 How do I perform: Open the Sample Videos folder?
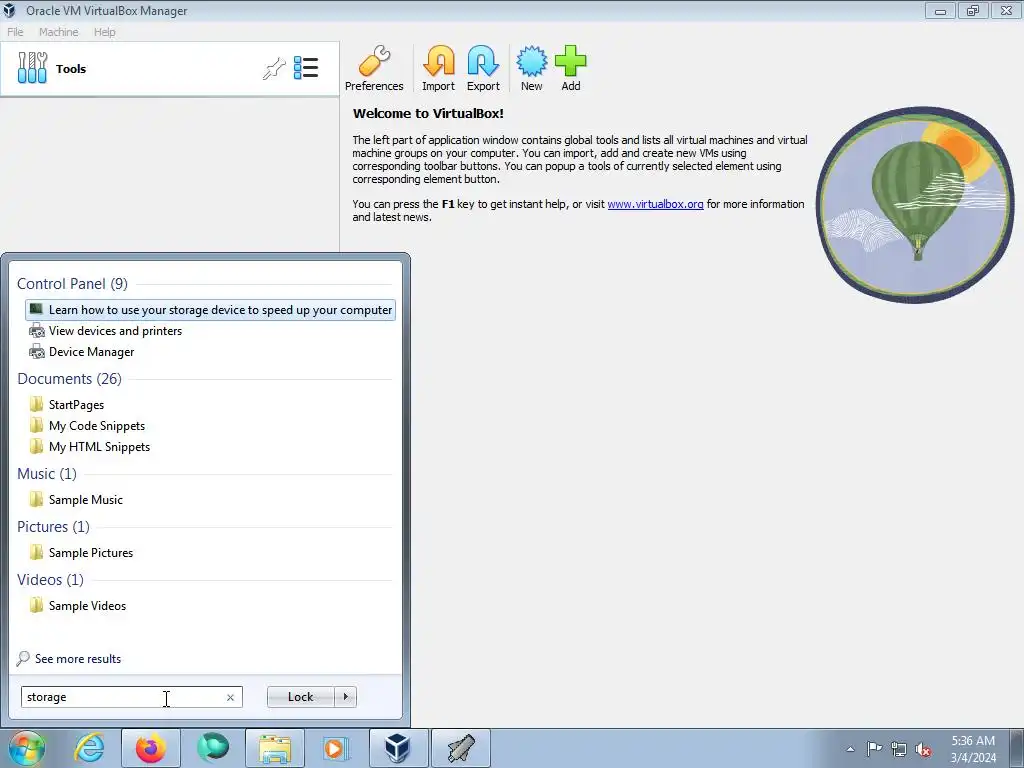(x=78, y=605)
